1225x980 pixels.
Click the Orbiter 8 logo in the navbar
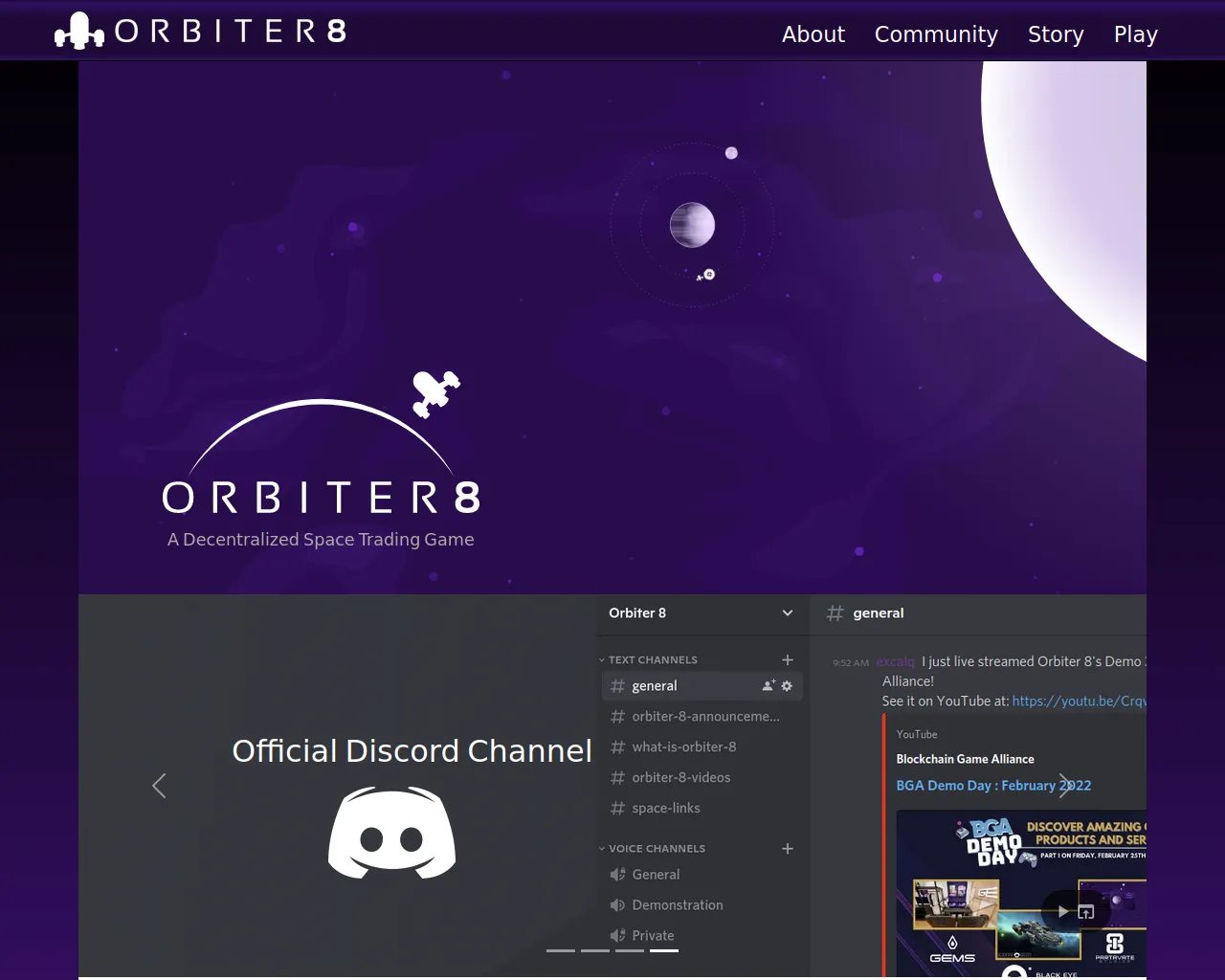click(x=201, y=31)
